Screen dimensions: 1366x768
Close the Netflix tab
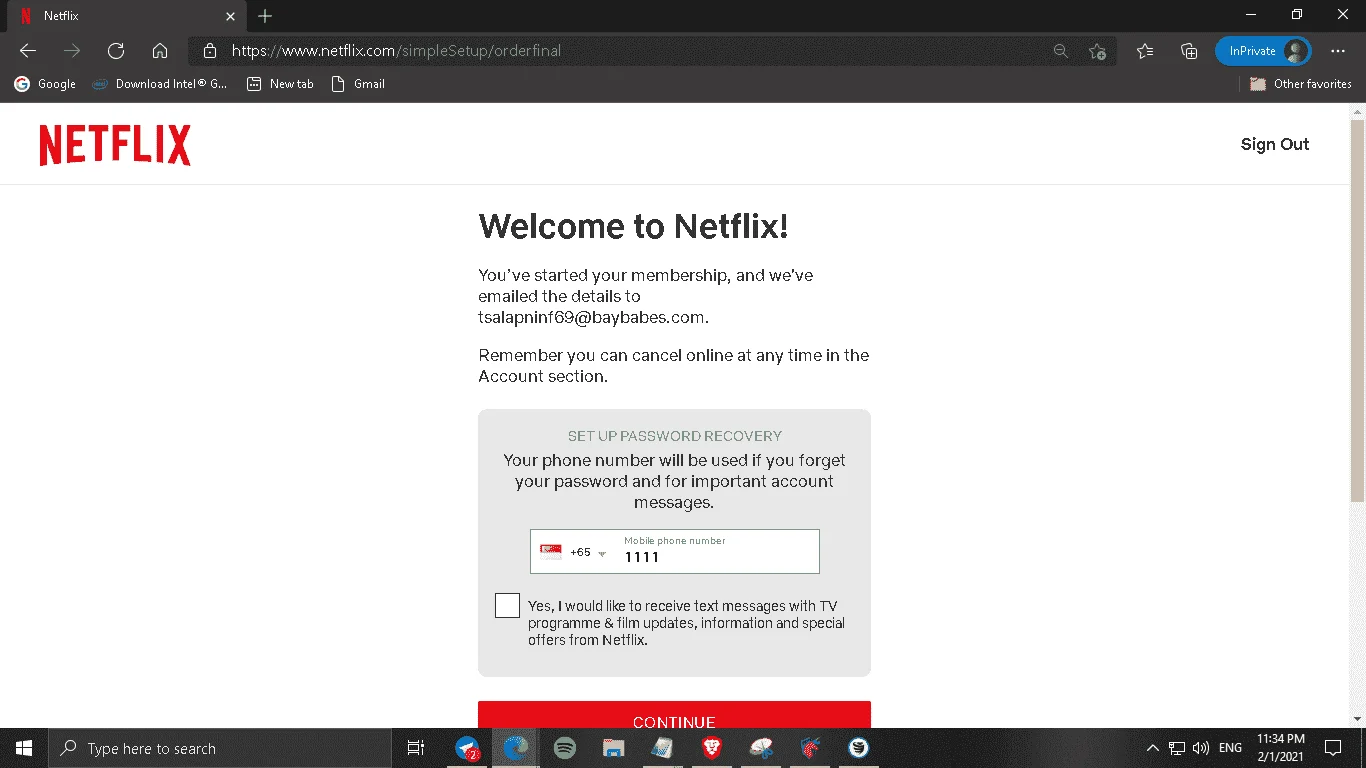230,16
